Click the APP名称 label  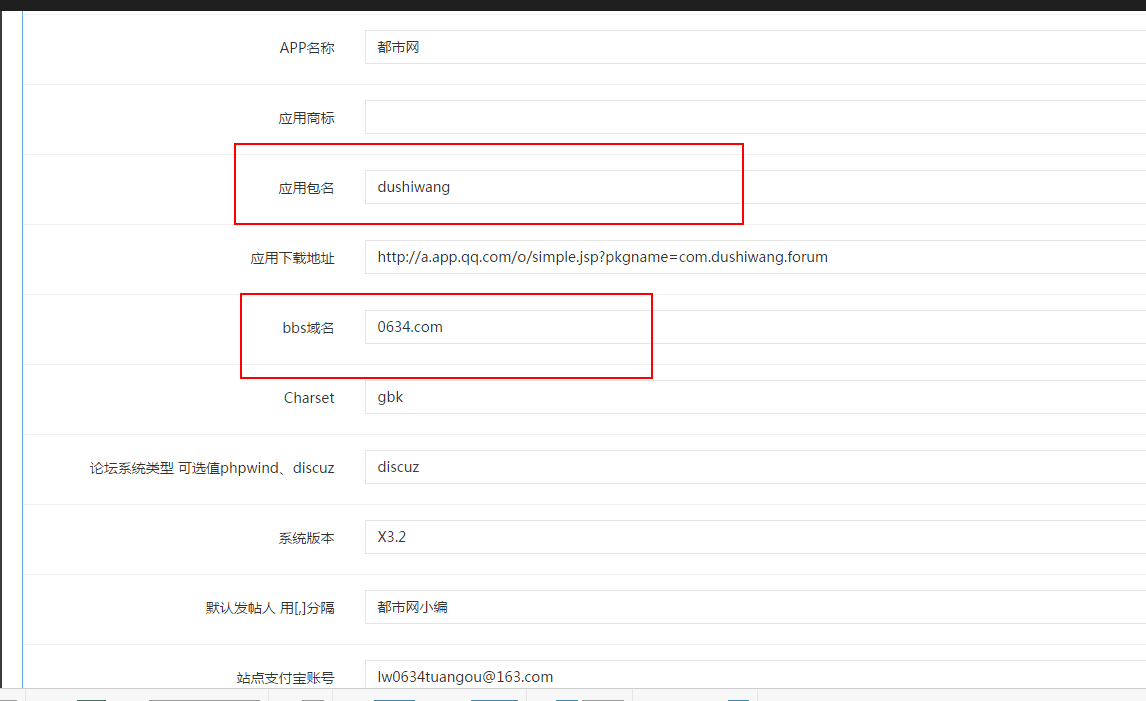click(x=307, y=48)
